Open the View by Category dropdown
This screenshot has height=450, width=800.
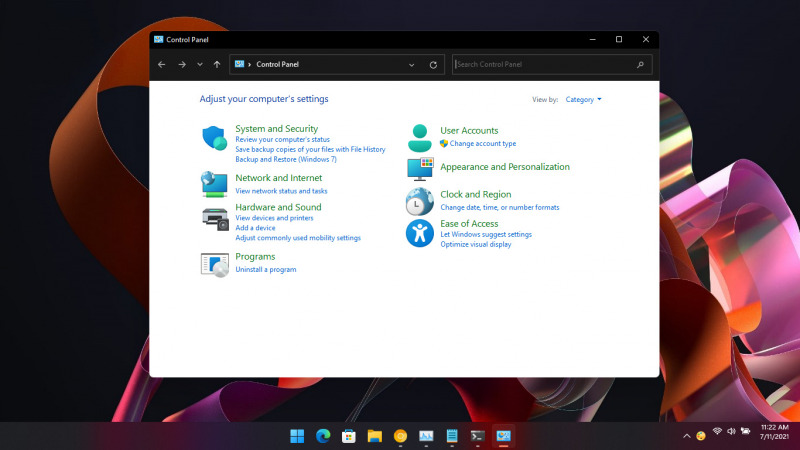583,99
